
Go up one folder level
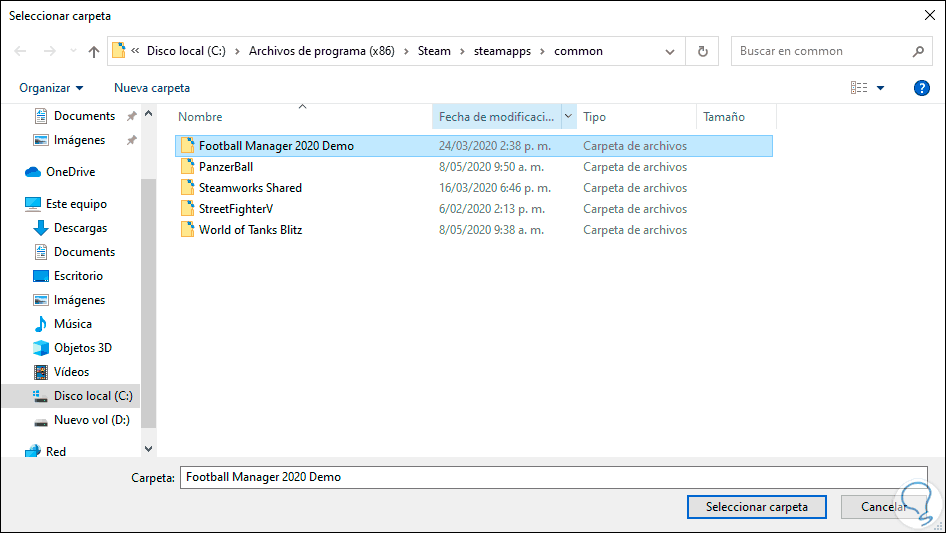(x=94, y=51)
